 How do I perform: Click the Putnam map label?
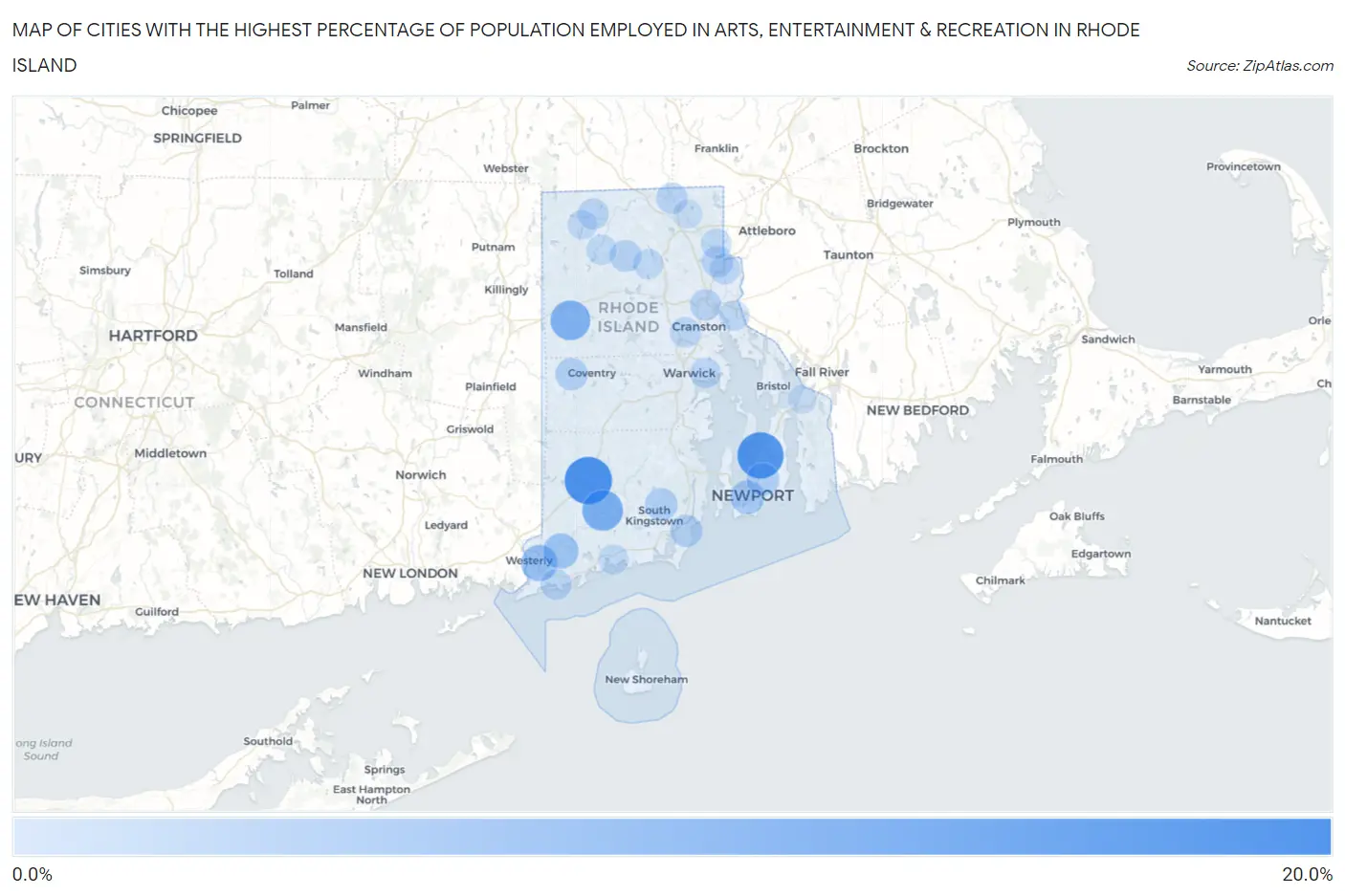click(x=494, y=247)
